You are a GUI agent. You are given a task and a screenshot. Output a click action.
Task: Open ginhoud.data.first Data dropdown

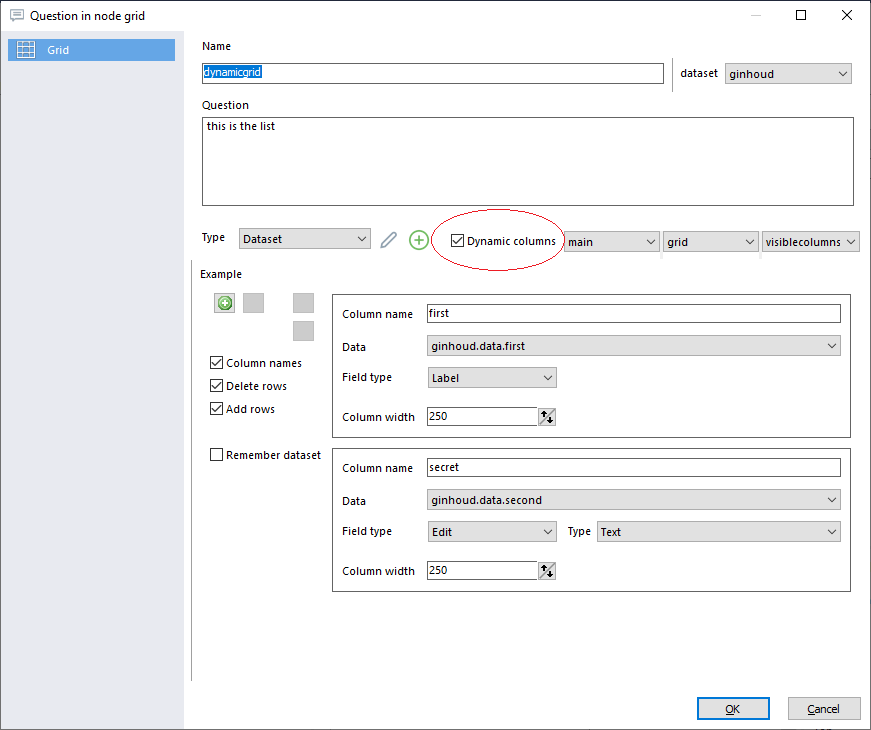pos(633,346)
